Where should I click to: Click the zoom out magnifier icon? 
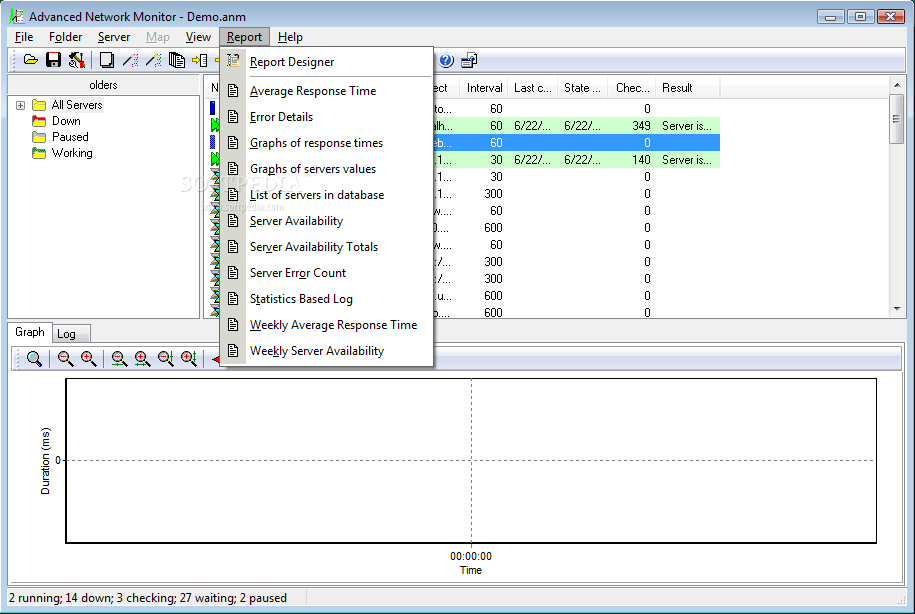65,358
